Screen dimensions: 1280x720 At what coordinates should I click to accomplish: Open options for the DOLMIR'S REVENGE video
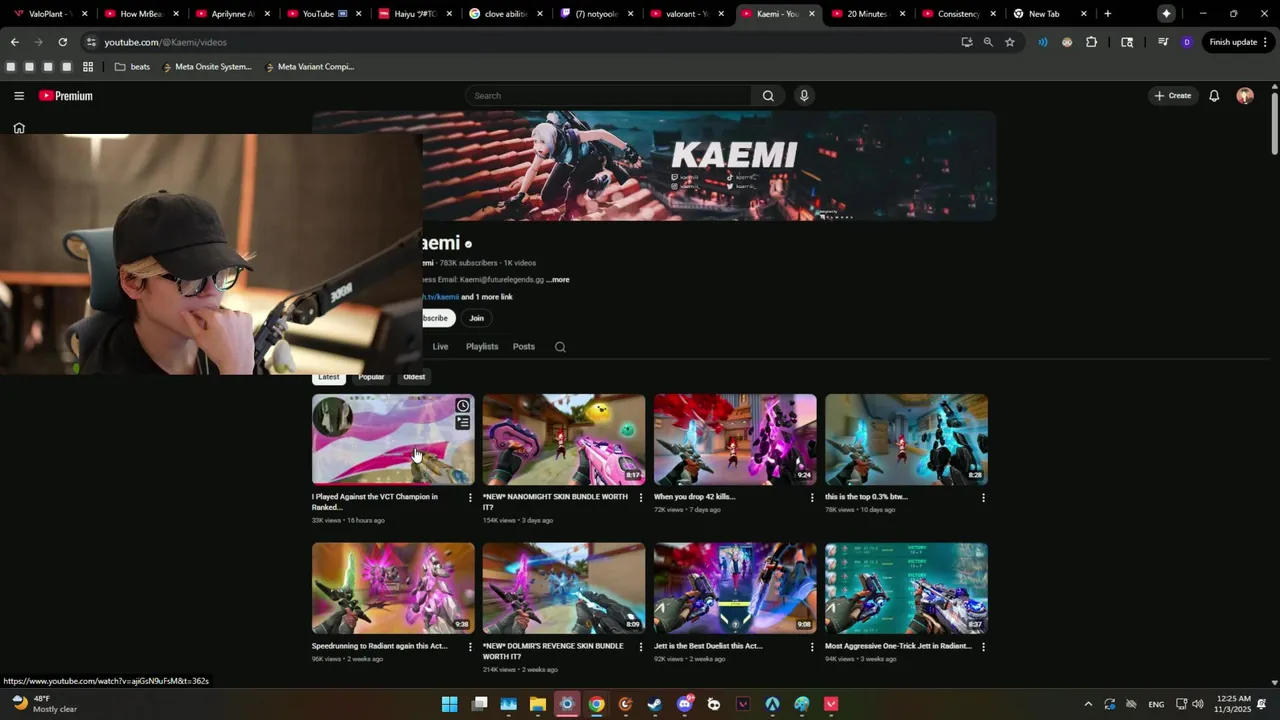[x=641, y=647]
